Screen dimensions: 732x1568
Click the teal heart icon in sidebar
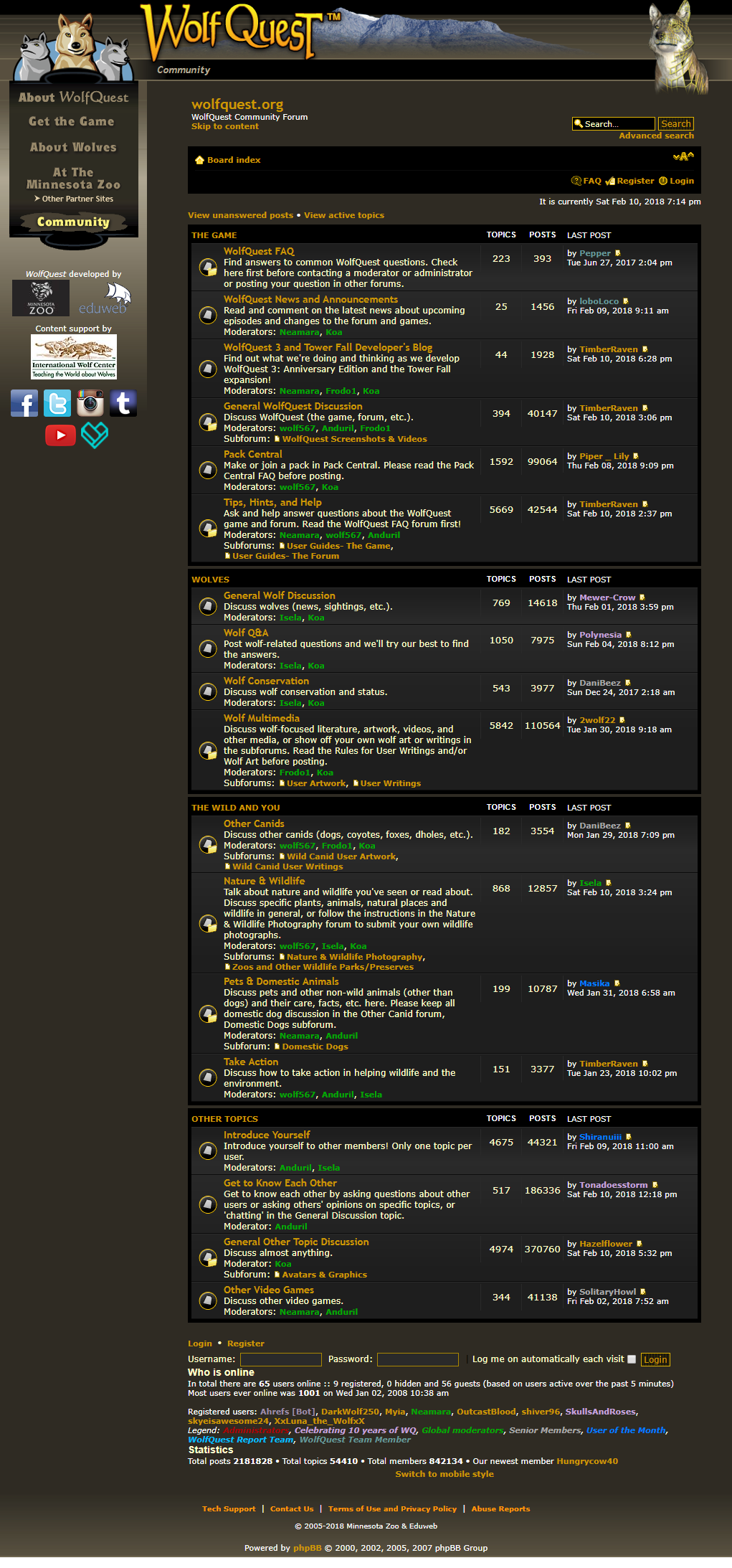(95, 435)
